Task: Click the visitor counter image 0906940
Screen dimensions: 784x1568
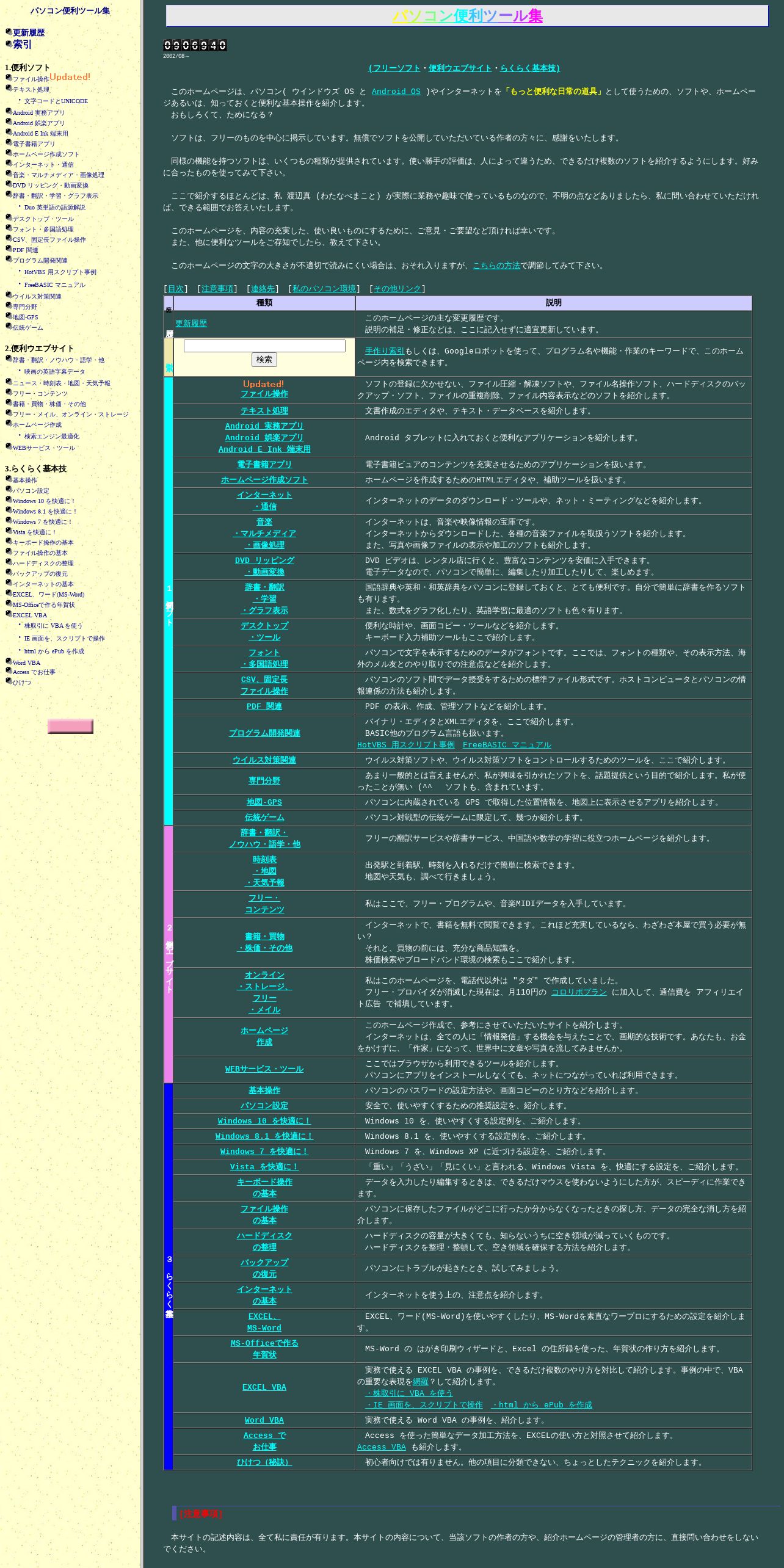Action: [195, 45]
